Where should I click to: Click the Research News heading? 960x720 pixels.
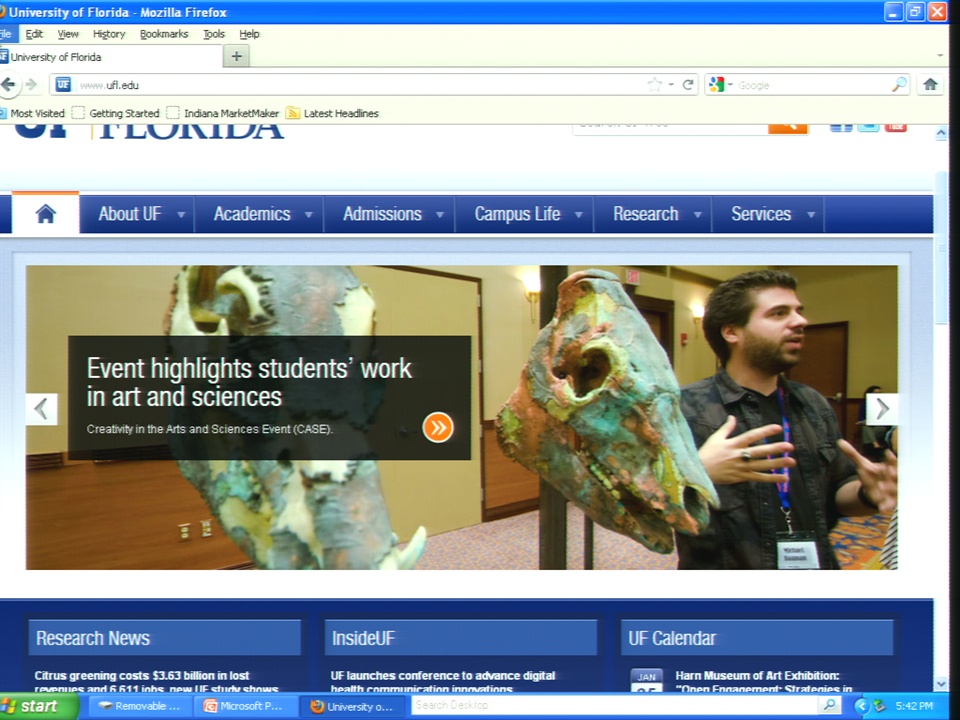[93, 639]
